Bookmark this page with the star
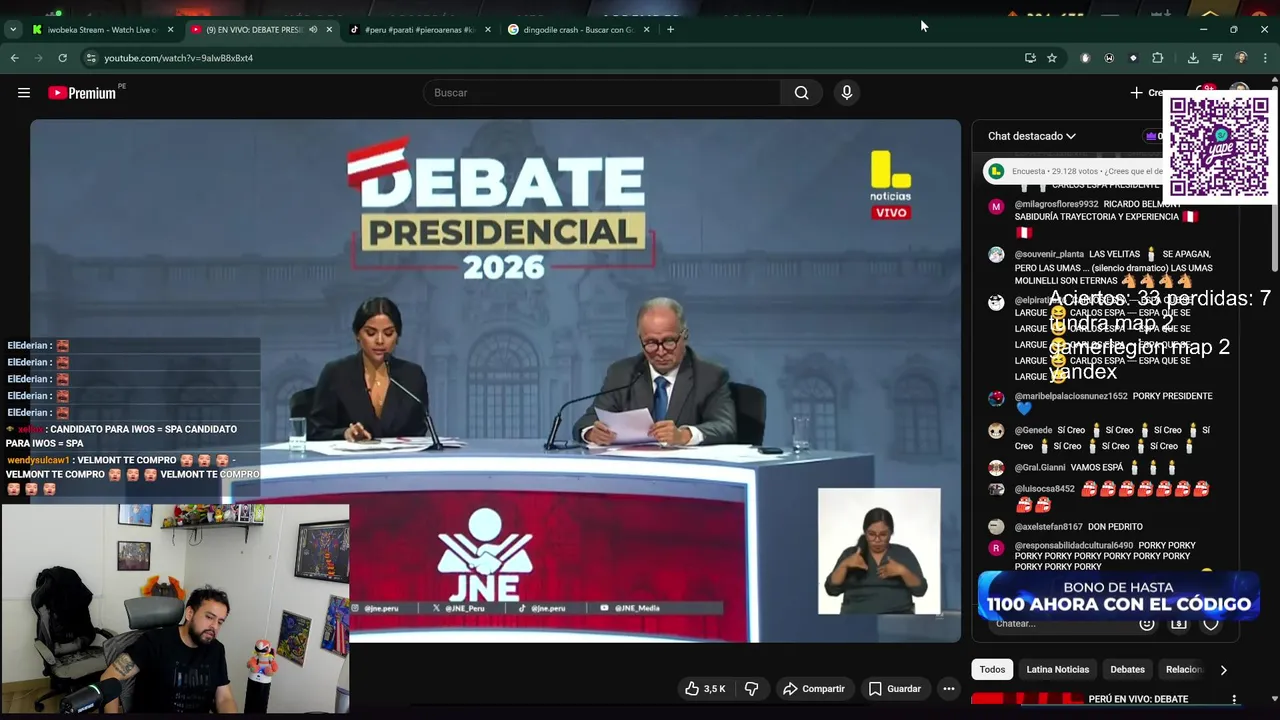 coord(1052,58)
